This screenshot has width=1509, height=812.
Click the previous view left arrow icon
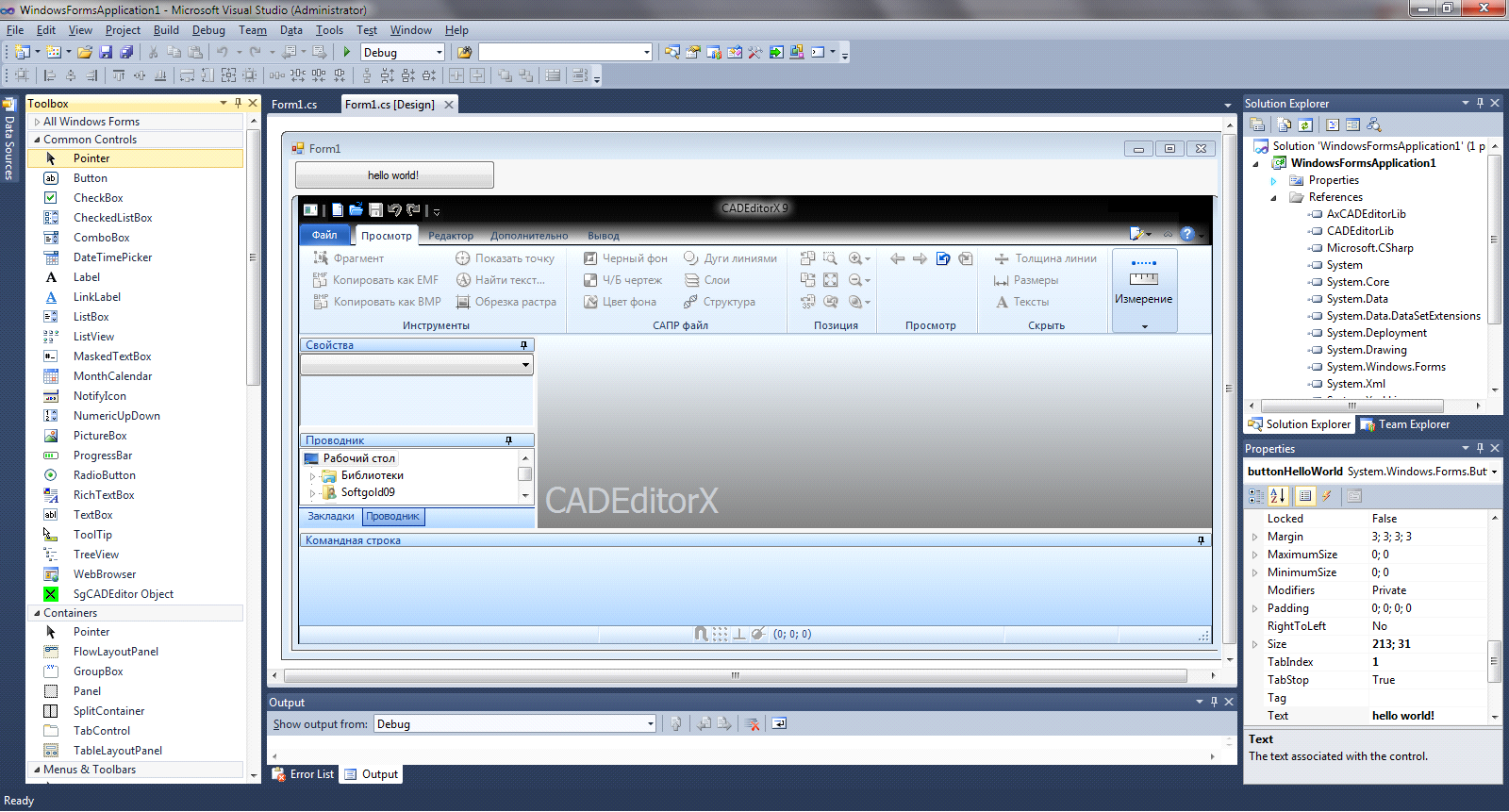[x=897, y=258]
